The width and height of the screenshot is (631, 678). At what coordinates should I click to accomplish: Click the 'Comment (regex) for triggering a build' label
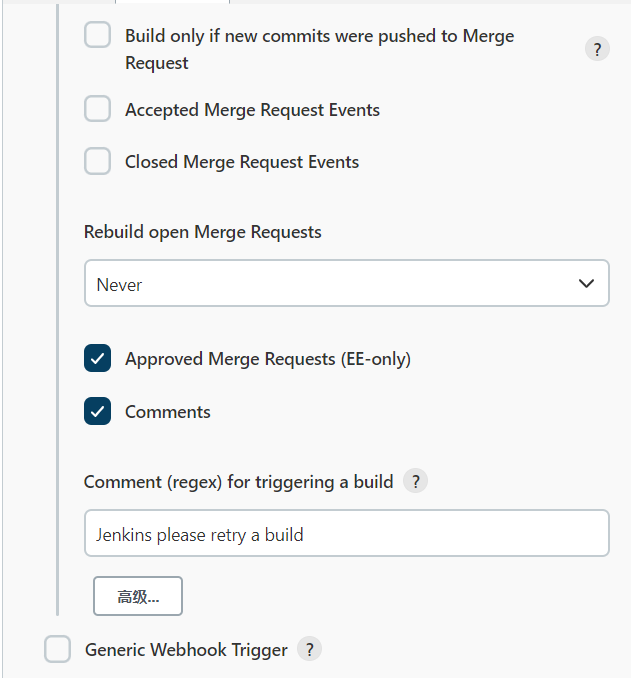(238, 482)
